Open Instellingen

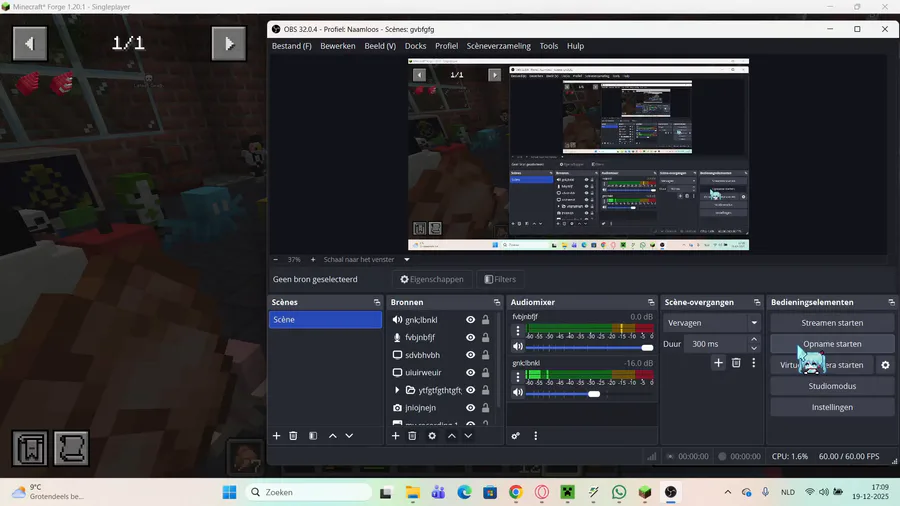click(832, 407)
